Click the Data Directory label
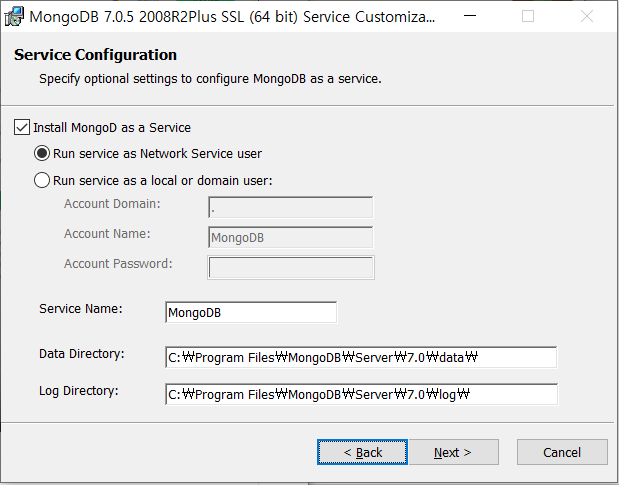The width and height of the screenshot is (619, 485). point(82,354)
